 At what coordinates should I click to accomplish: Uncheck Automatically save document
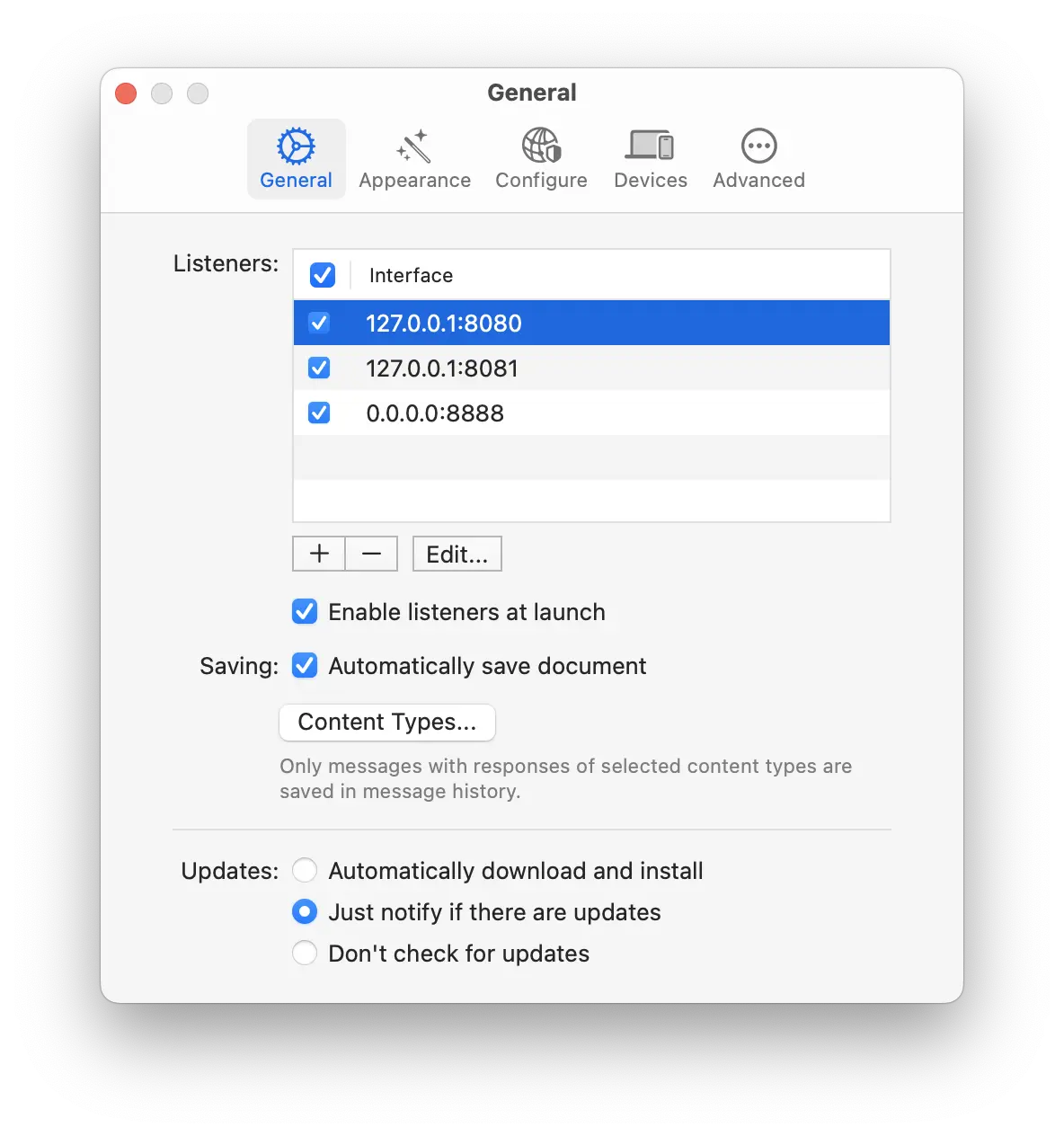[305, 666]
